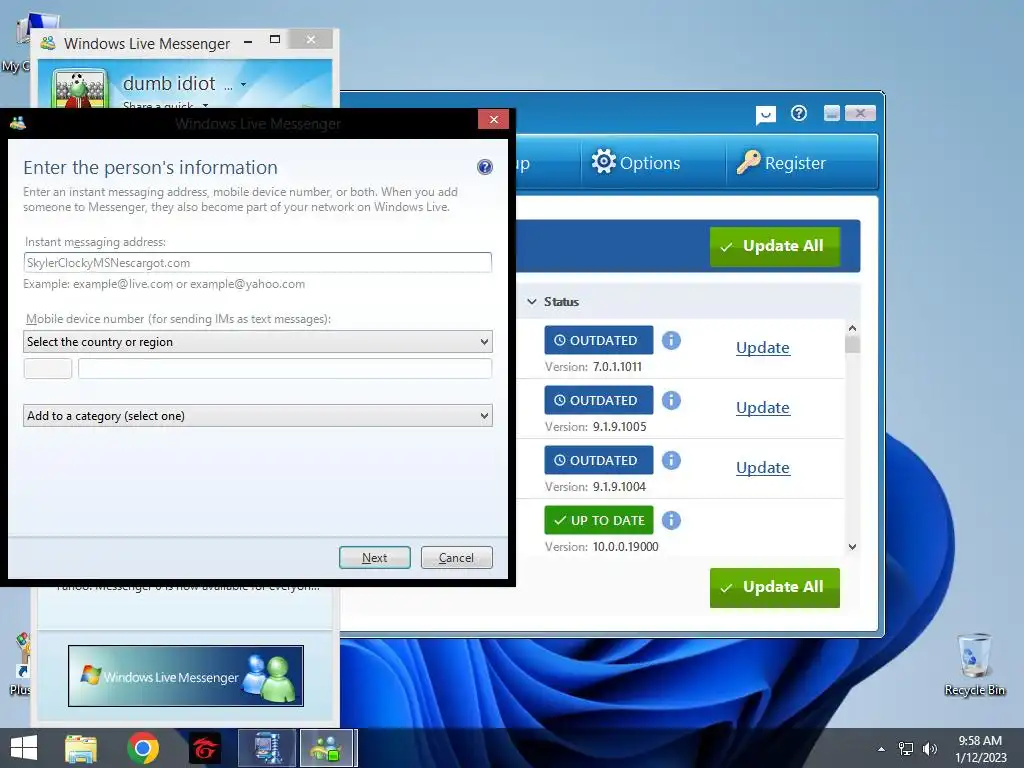This screenshot has width=1024, height=768.
Task: Click the Next button
Action: pos(375,558)
